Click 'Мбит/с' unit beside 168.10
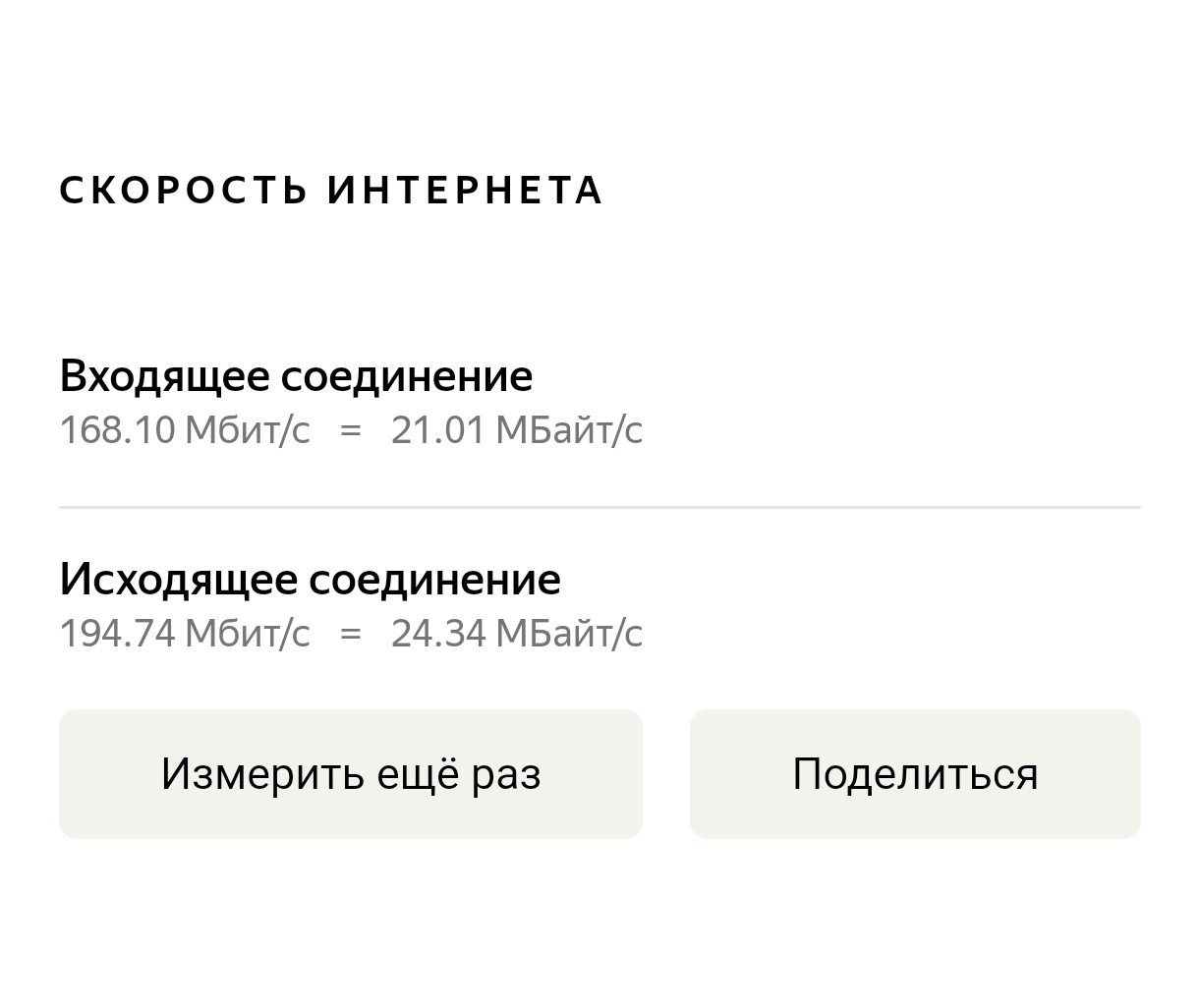Viewport: 1199px width, 1008px height. tap(247, 430)
